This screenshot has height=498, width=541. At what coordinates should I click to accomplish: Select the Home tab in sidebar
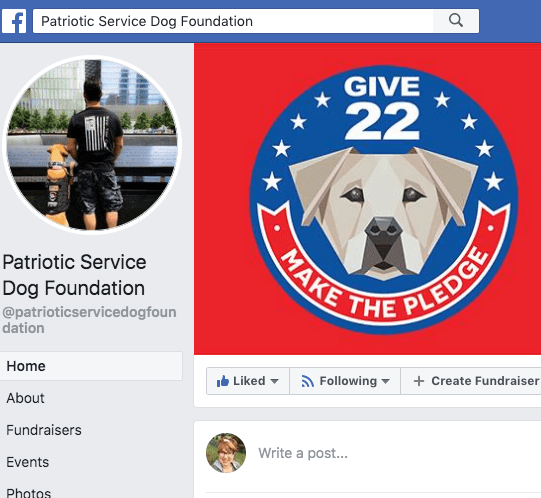[91, 366]
